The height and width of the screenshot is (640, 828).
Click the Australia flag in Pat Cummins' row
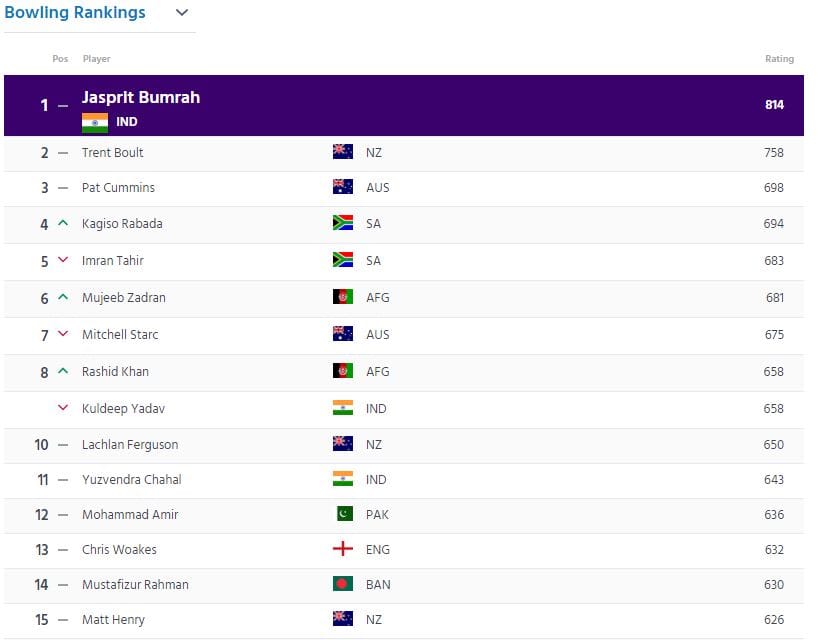point(343,187)
